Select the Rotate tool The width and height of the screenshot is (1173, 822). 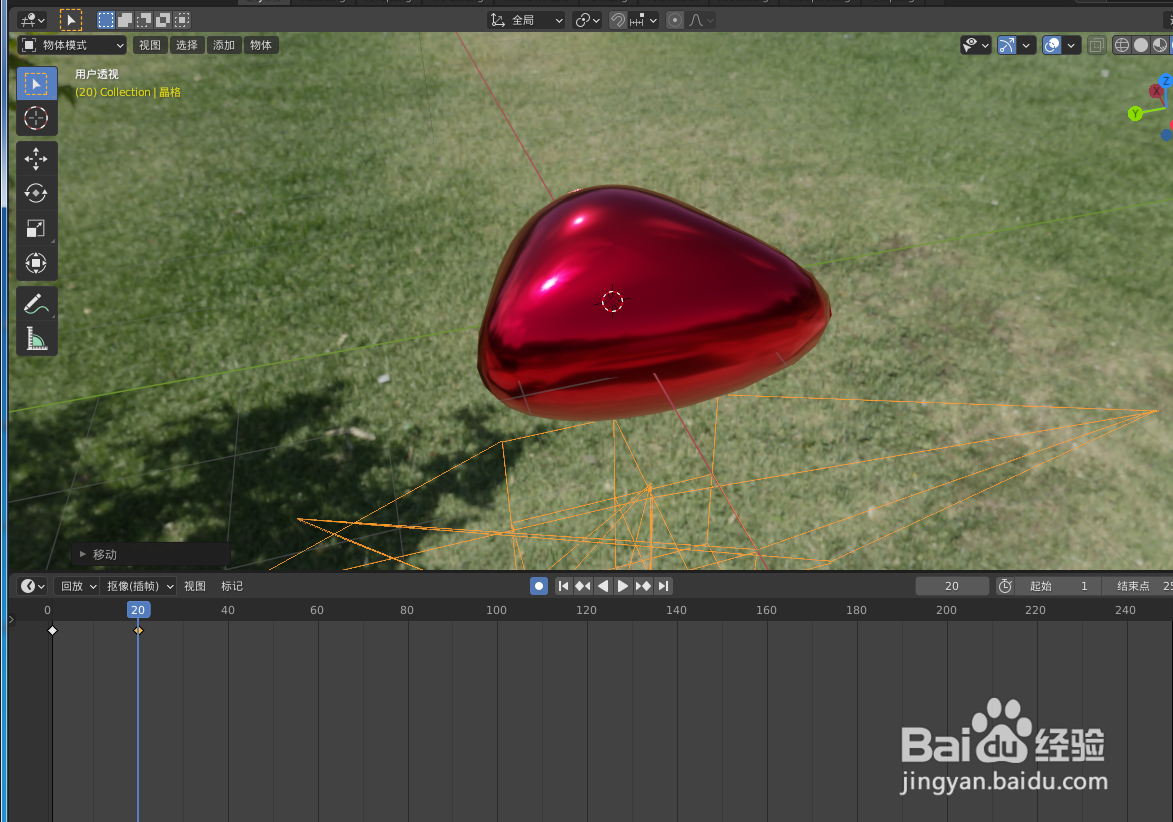(36, 193)
